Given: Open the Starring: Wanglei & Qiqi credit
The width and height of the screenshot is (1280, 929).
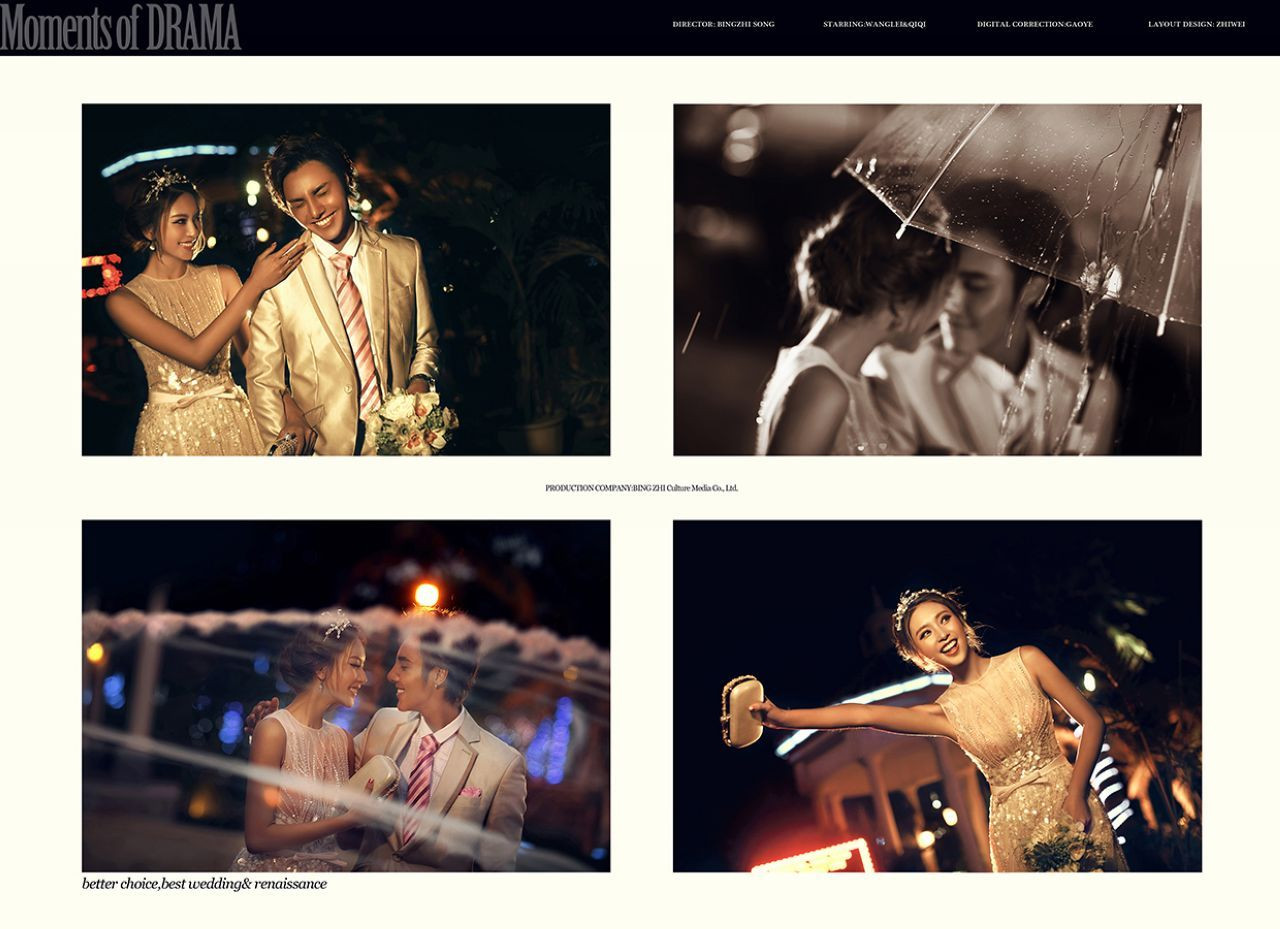Looking at the screenshot, I should (874, 24).
